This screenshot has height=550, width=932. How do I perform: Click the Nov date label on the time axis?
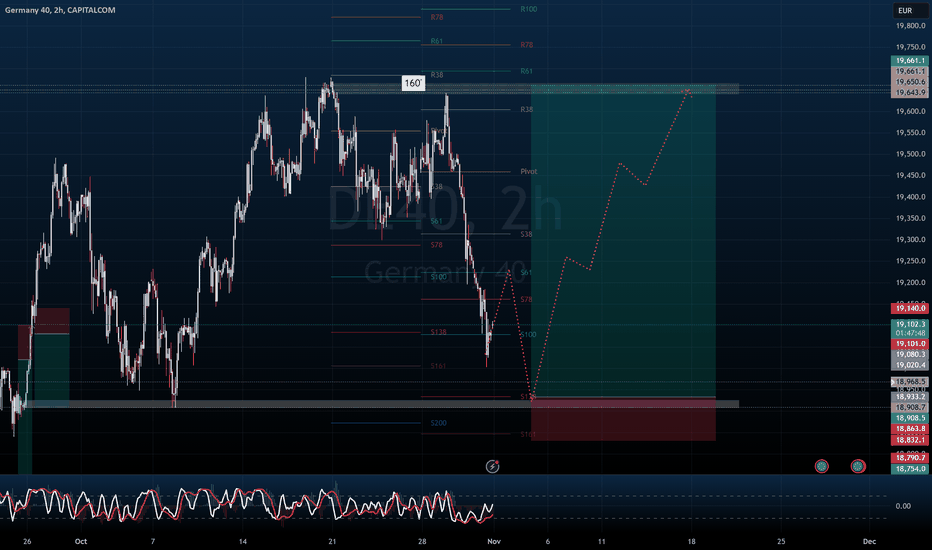pos(494,541)
